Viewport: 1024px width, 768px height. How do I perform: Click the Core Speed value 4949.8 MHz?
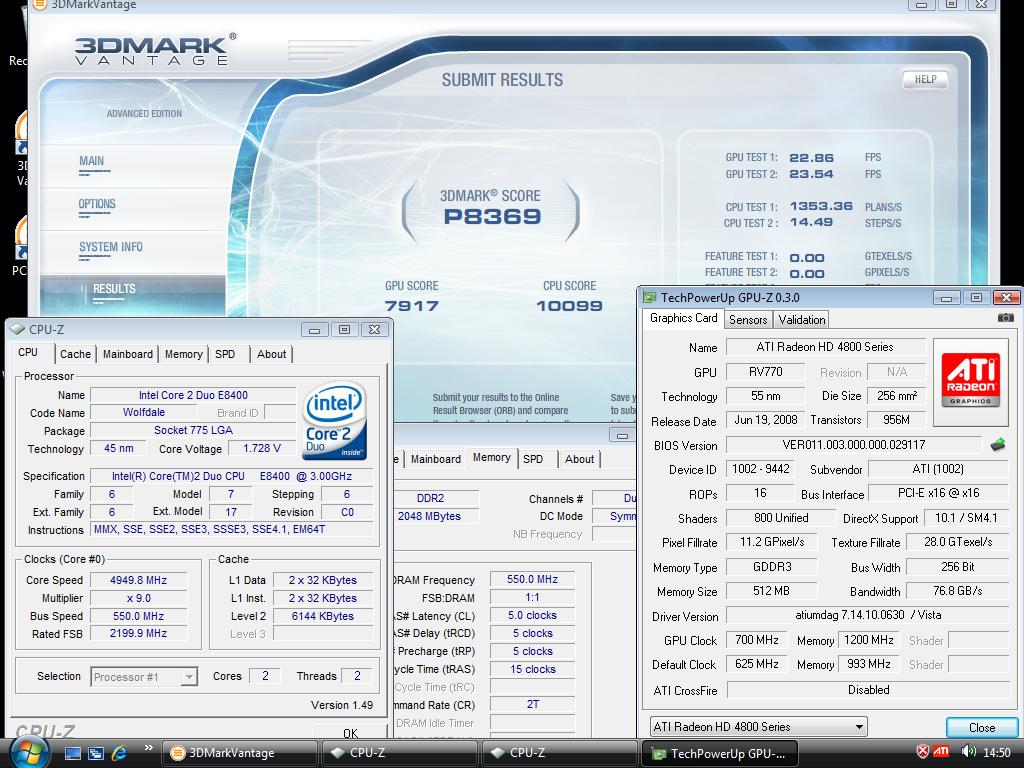[138, 580]
